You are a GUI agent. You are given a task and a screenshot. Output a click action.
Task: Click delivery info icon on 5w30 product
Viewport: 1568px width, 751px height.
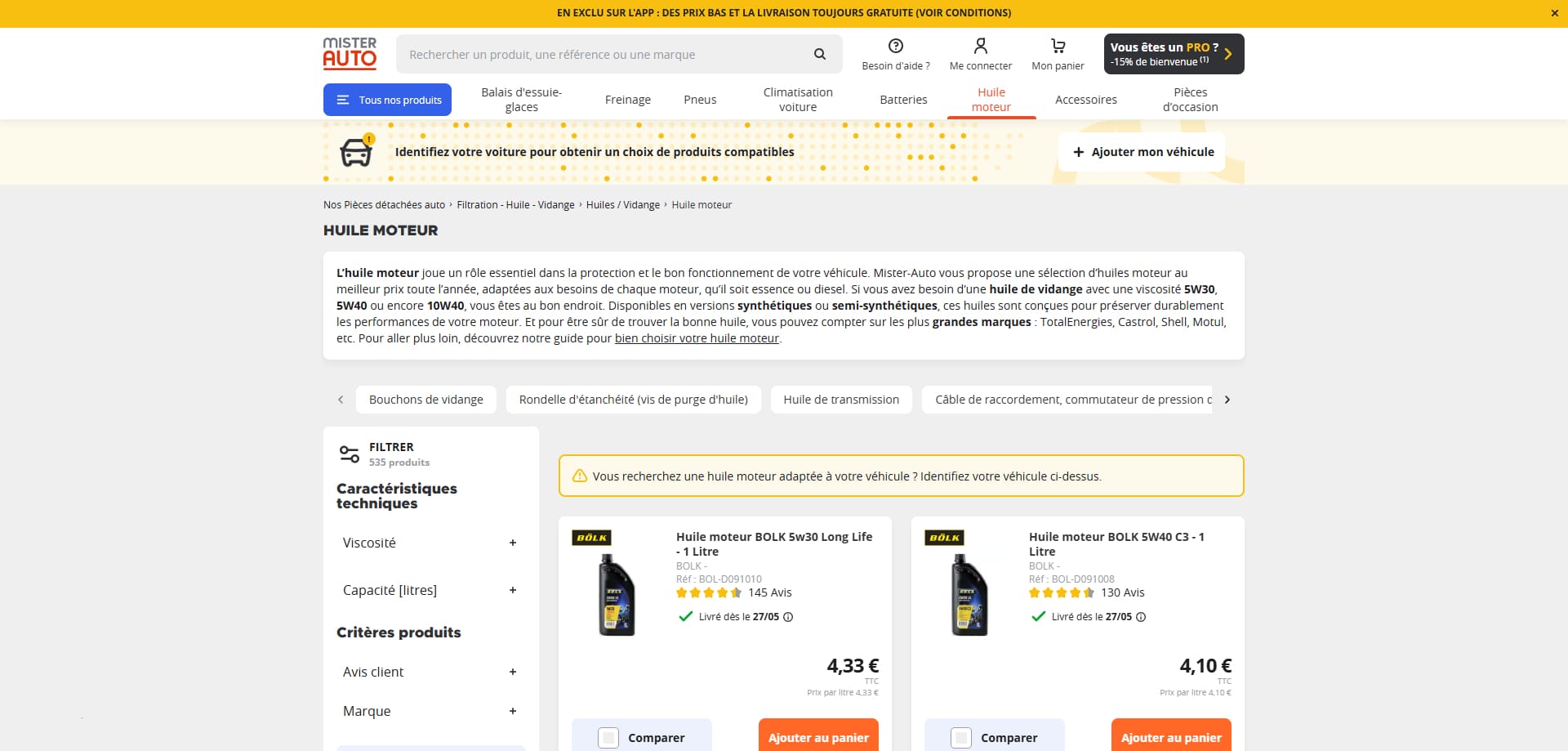788,617
